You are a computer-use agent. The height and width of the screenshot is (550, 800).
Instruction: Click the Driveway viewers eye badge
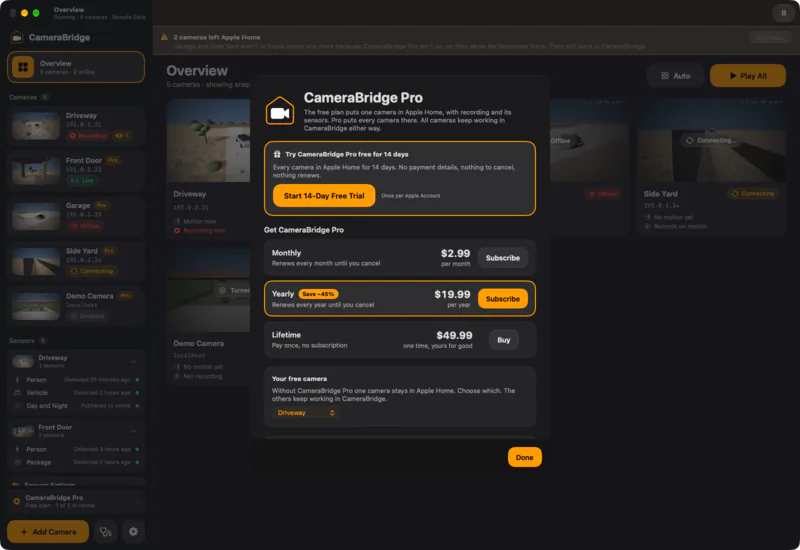122,136
